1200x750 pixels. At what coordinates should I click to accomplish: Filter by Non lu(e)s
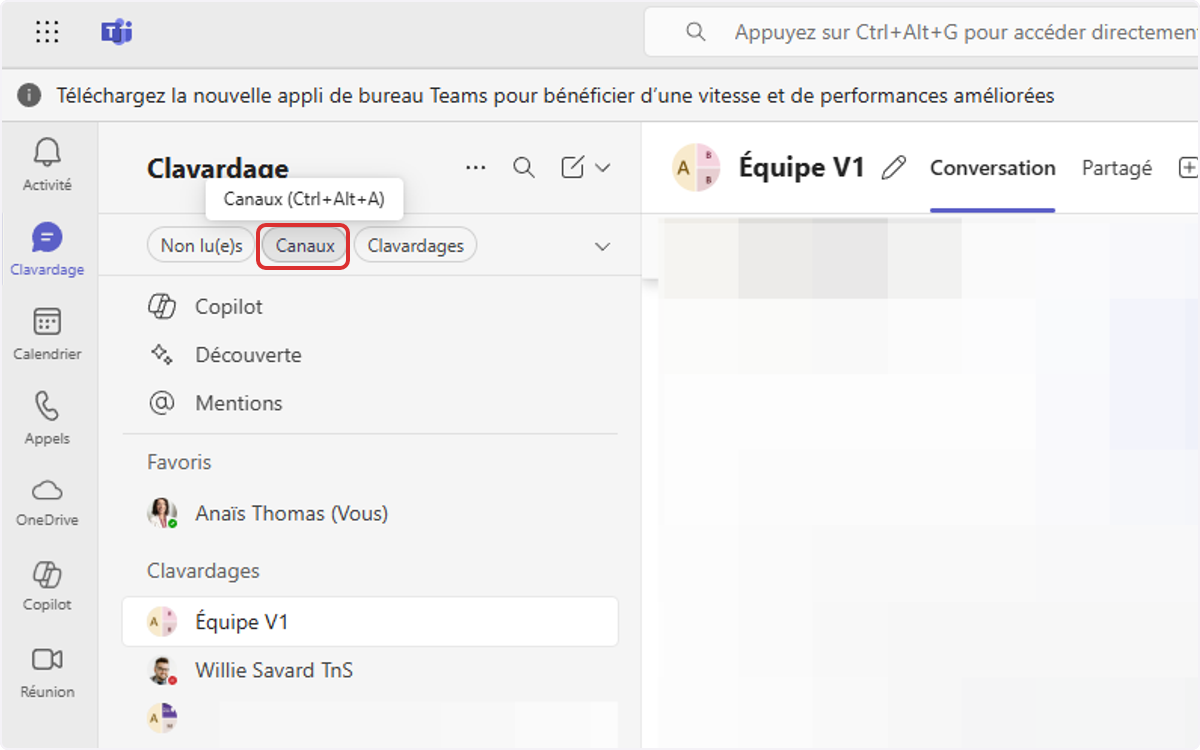201,245
